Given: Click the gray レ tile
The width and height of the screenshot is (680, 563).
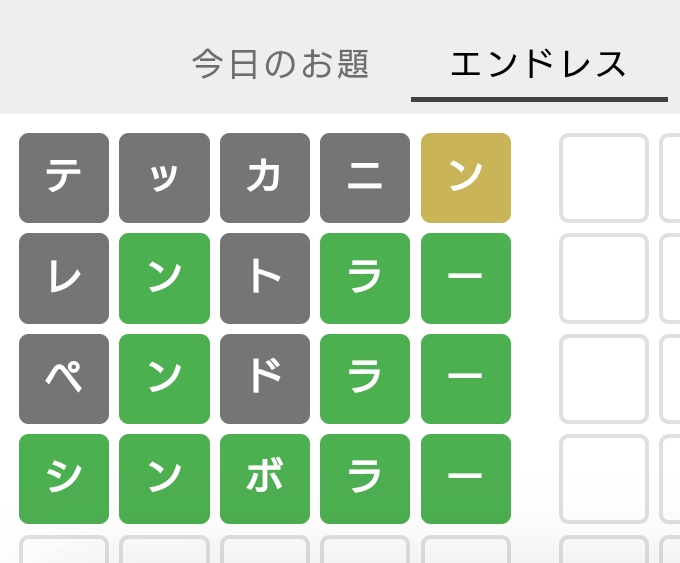Looking at the screenshot, I should 64,278.
